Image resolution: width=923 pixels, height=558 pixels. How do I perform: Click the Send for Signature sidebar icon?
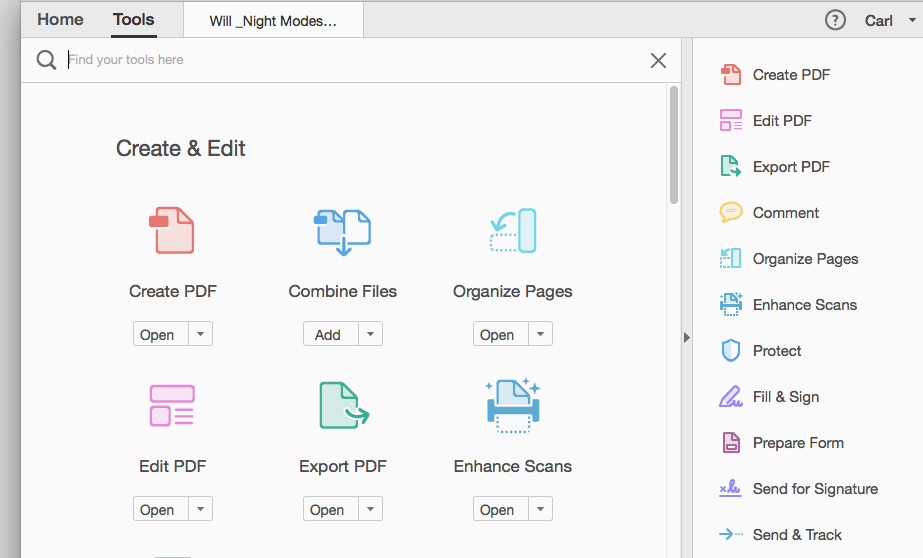point(731,489)
